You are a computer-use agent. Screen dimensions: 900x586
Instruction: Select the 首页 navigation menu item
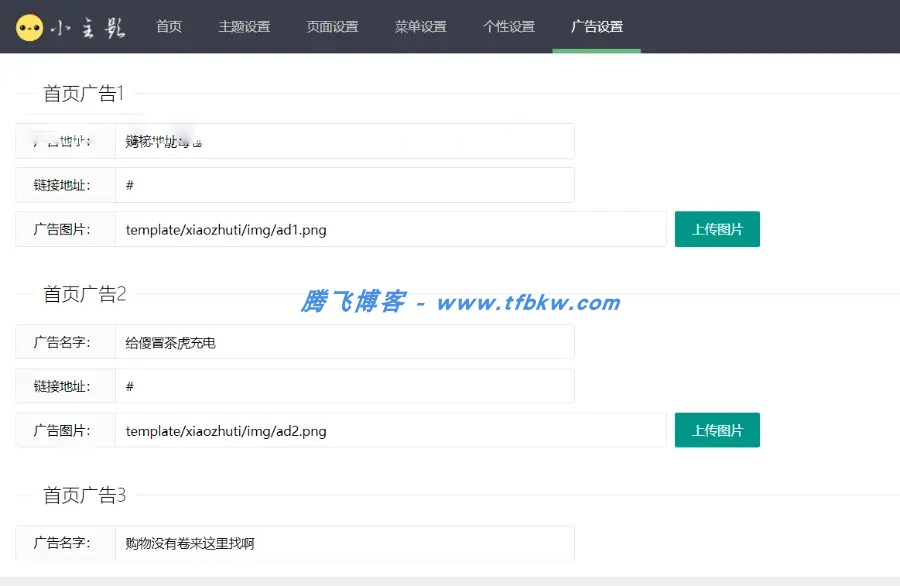point(169,28)
